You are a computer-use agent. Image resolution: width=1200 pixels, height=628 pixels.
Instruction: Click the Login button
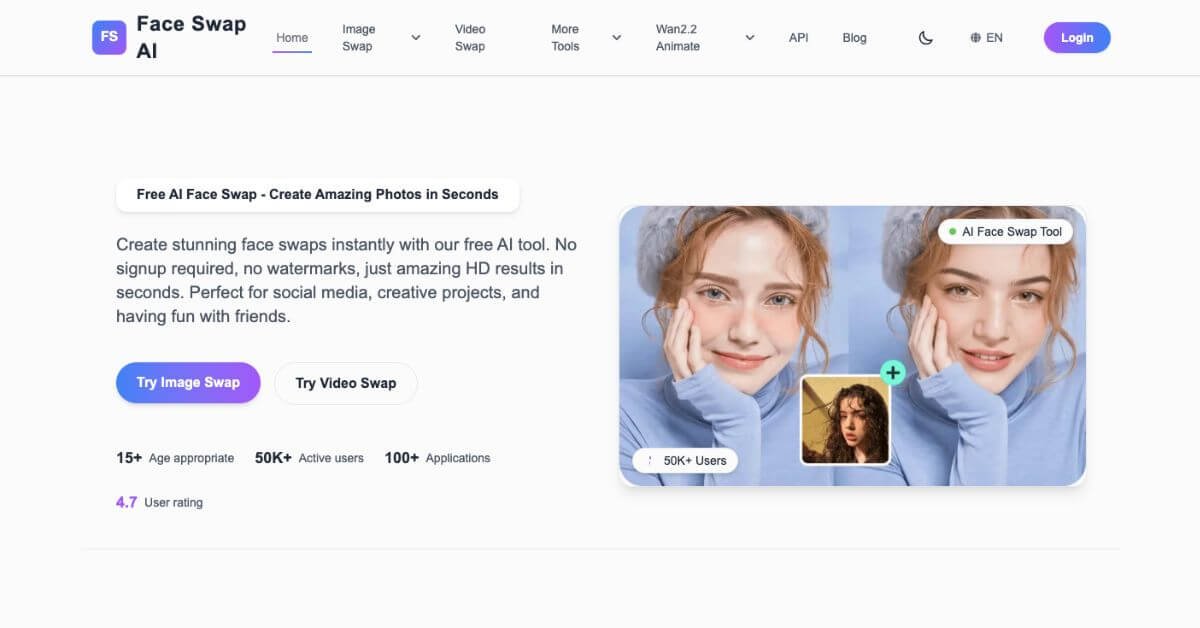[1077, 37]
